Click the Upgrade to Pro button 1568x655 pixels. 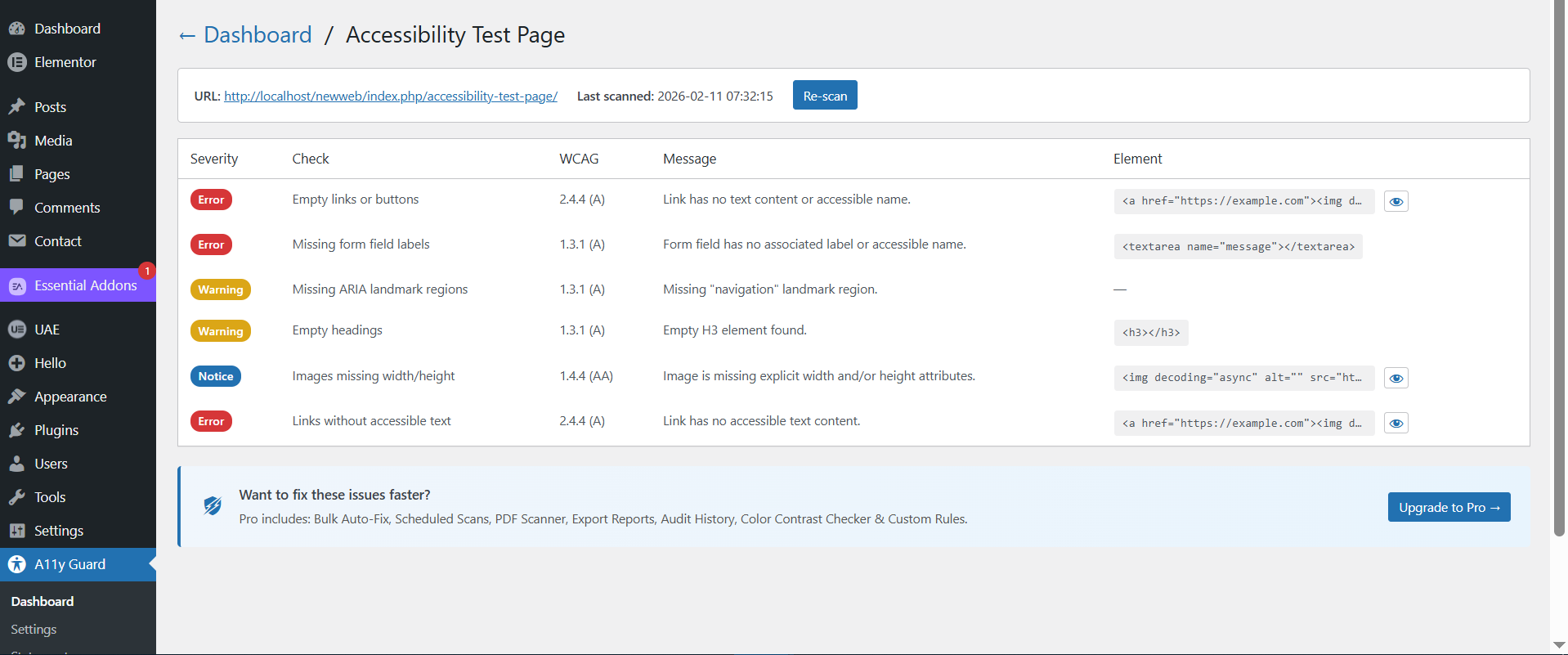coord(1448,507)
